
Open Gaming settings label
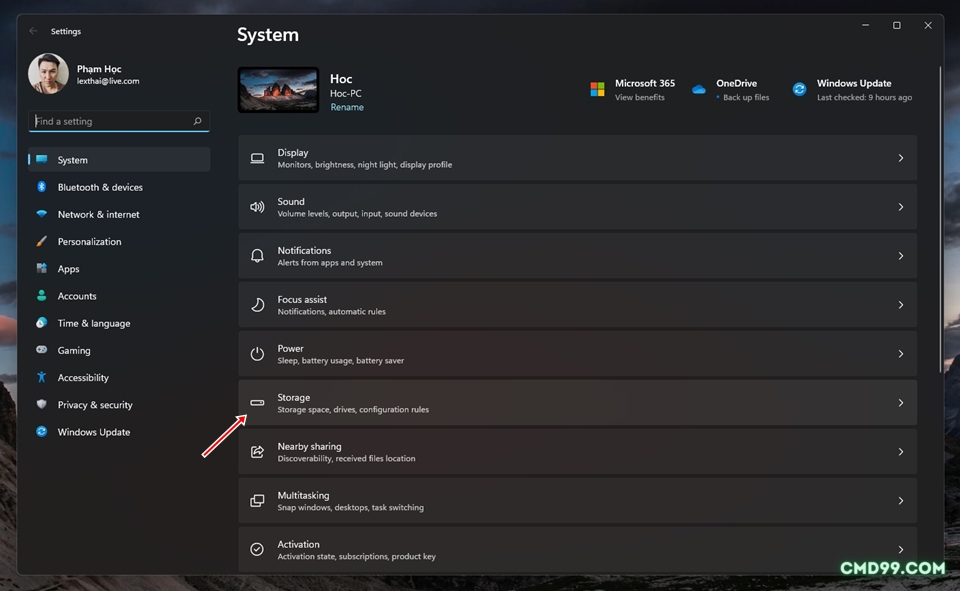(x=74, y=350)
